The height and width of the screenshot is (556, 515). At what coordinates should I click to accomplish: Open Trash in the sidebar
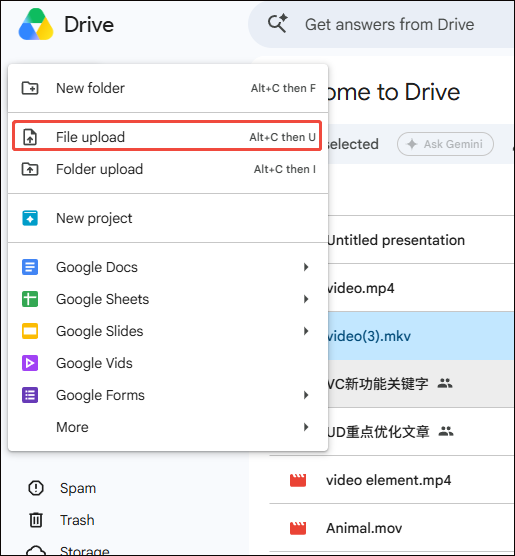(77, 520)
